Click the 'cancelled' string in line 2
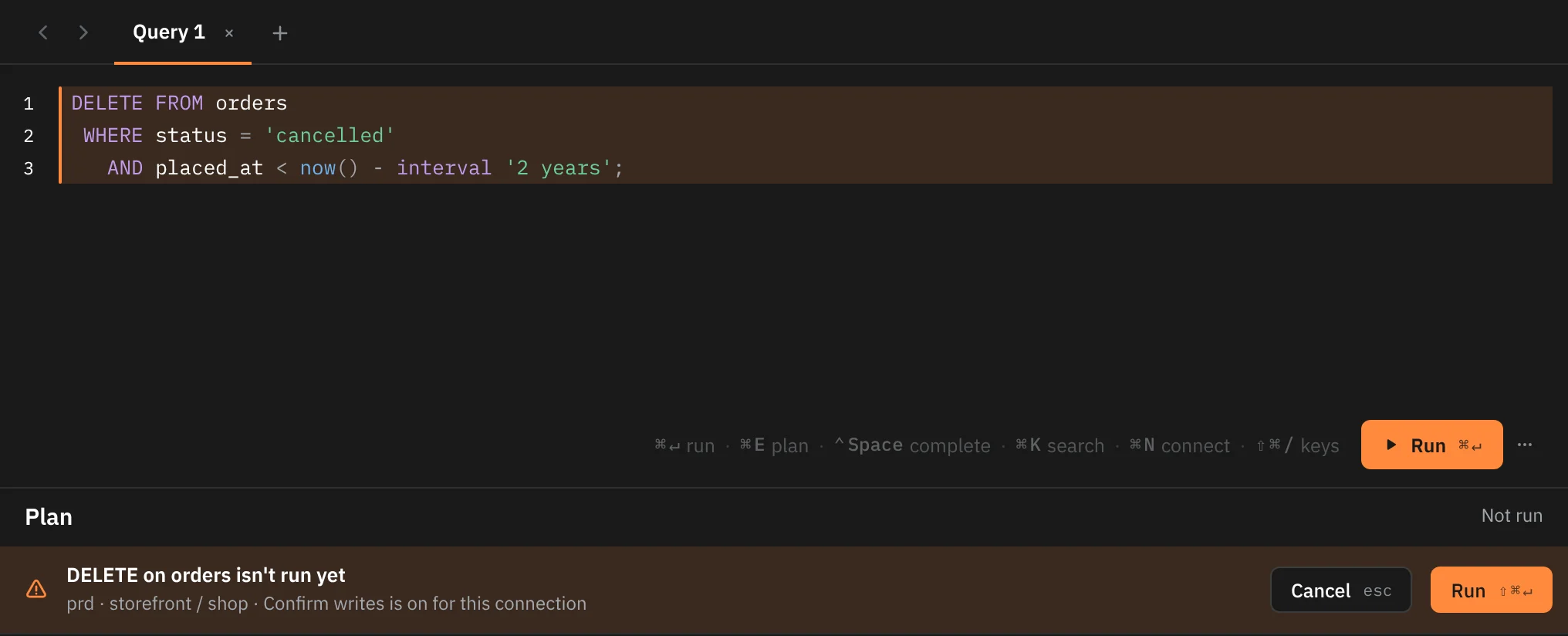This screenshot has height=636, width=1568. click(x=329, y=135)
